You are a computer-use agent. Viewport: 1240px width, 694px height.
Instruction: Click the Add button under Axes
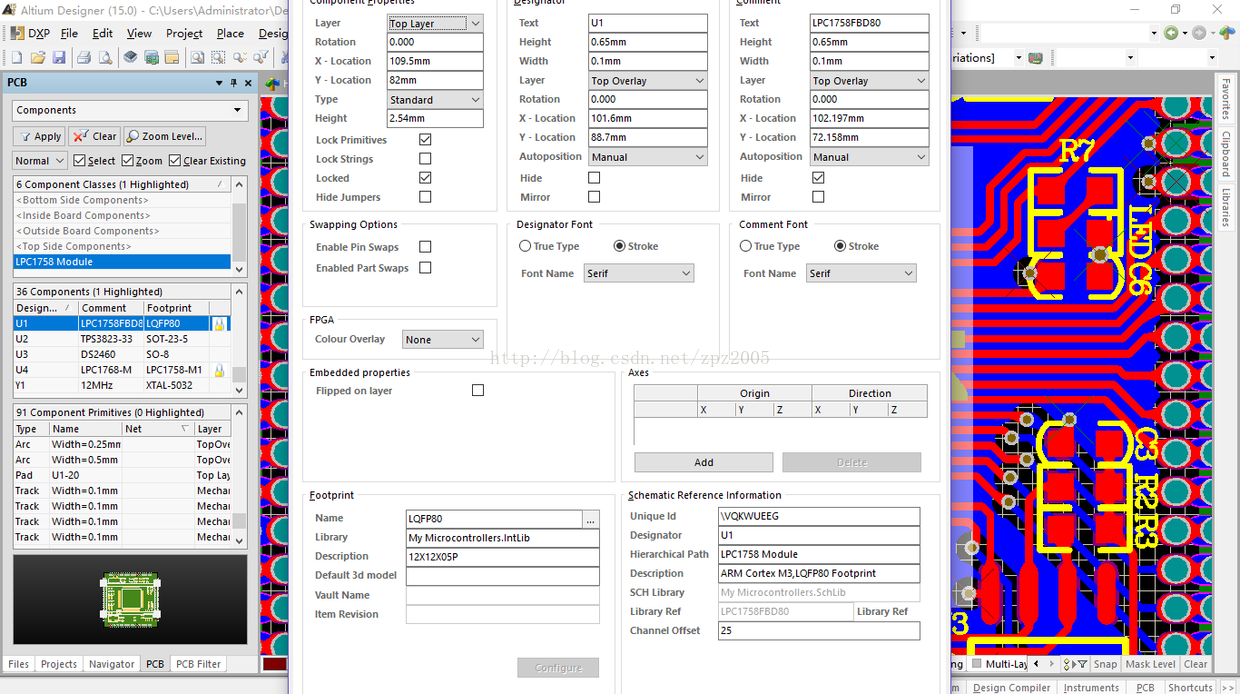tap(704, 462)
